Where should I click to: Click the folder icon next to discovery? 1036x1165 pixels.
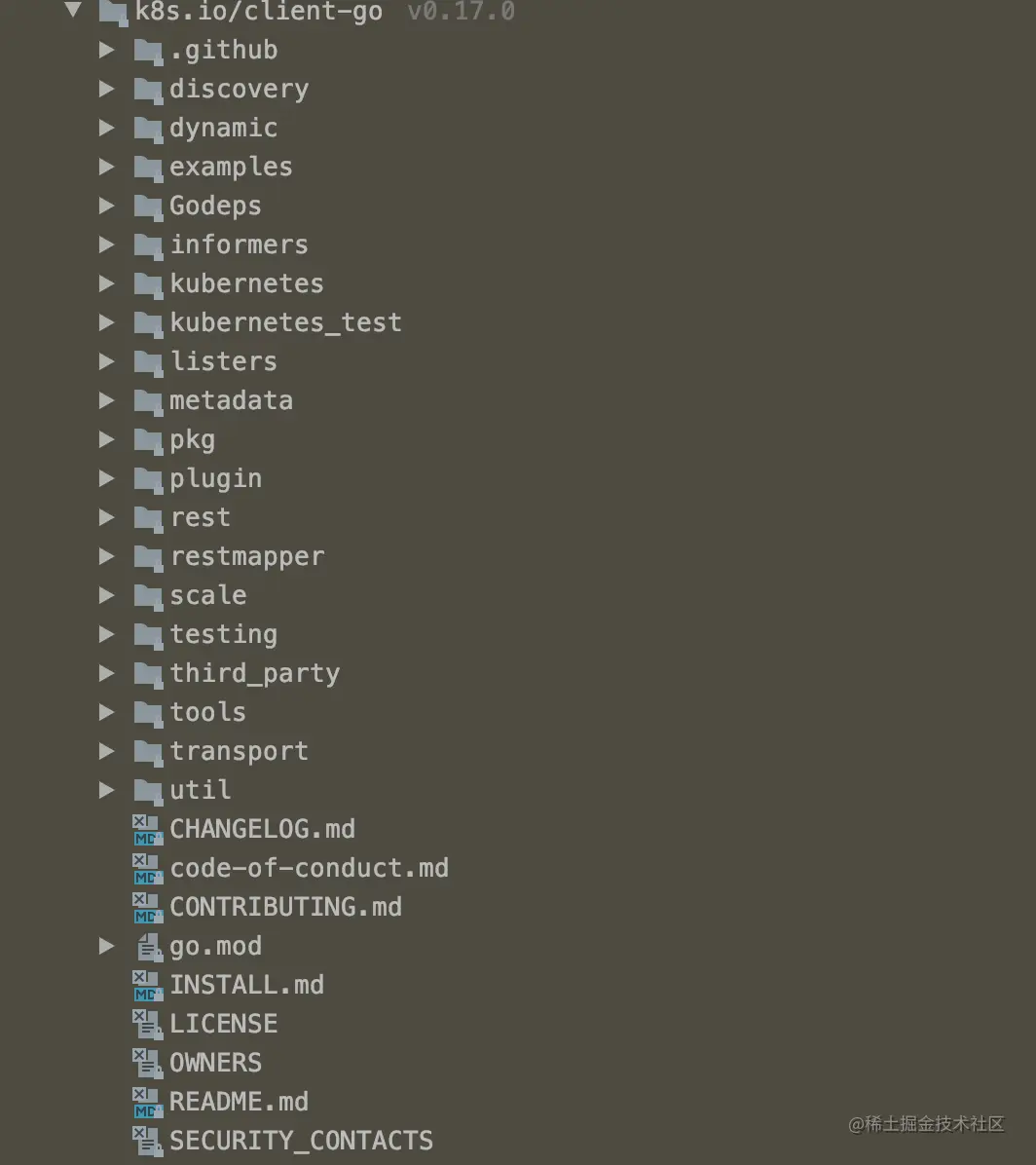(x=148, y=89)
